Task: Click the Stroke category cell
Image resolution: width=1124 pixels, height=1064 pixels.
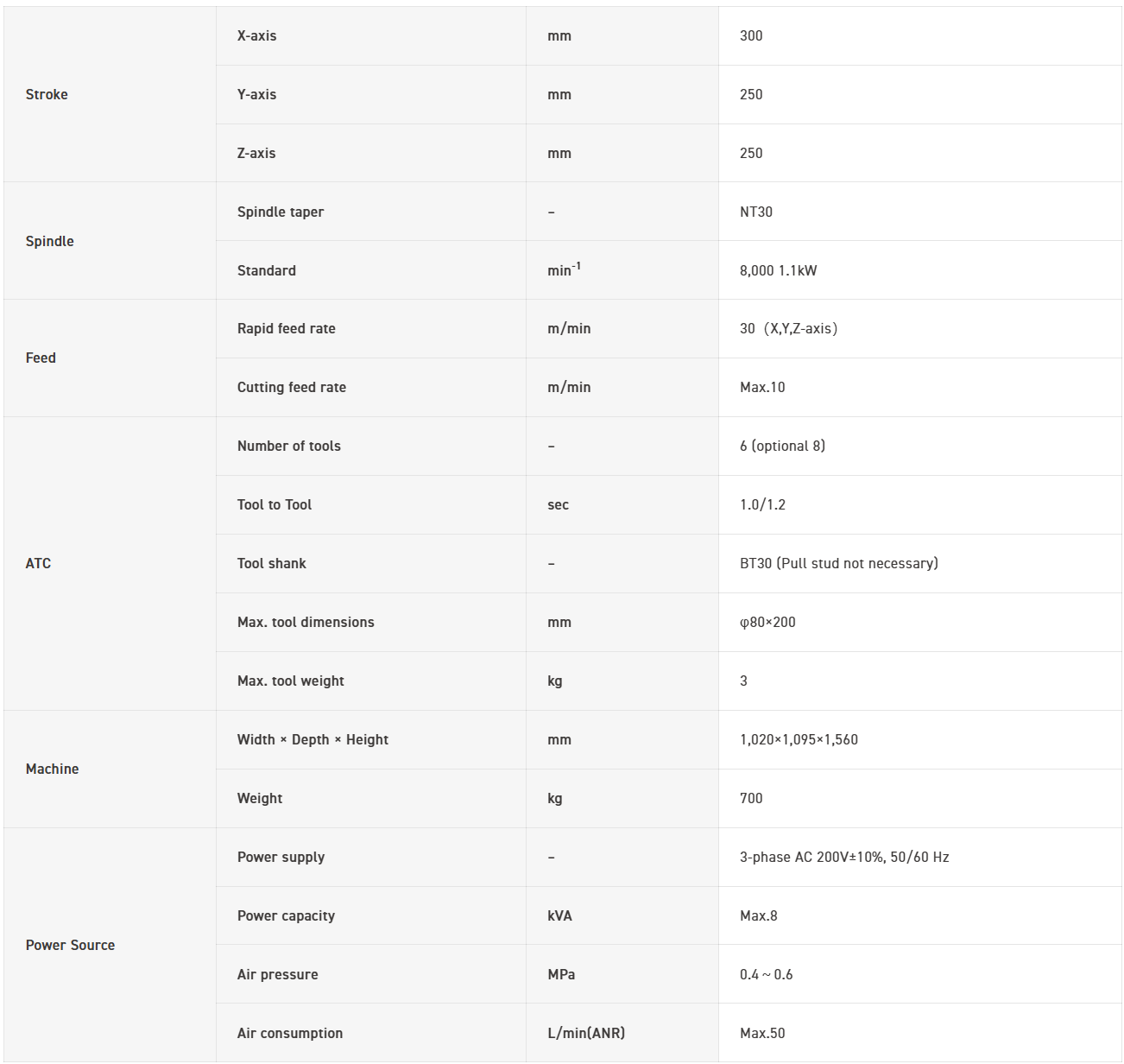Action: 47,94
